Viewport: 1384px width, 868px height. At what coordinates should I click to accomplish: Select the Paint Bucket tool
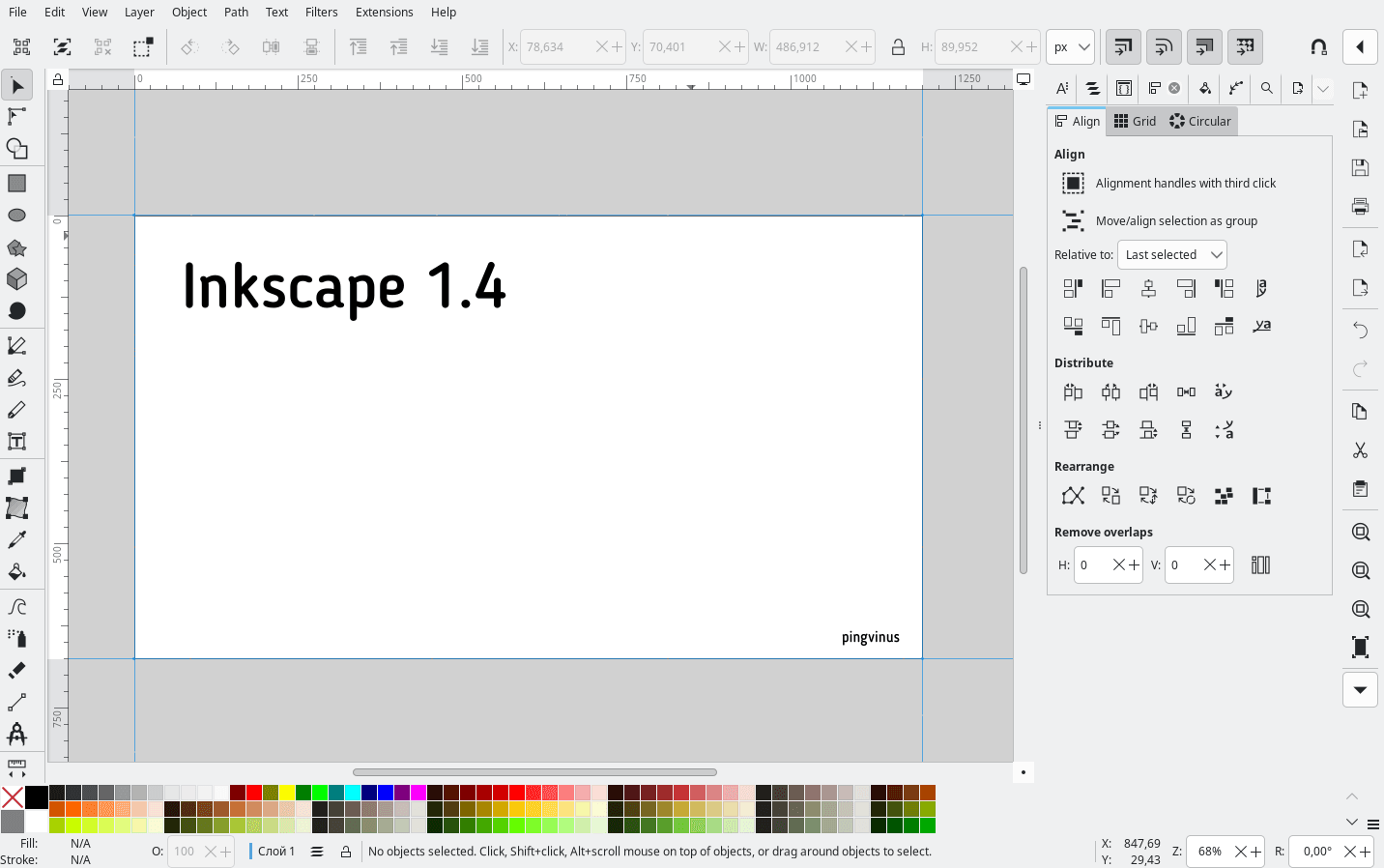(x=16, y=571)
